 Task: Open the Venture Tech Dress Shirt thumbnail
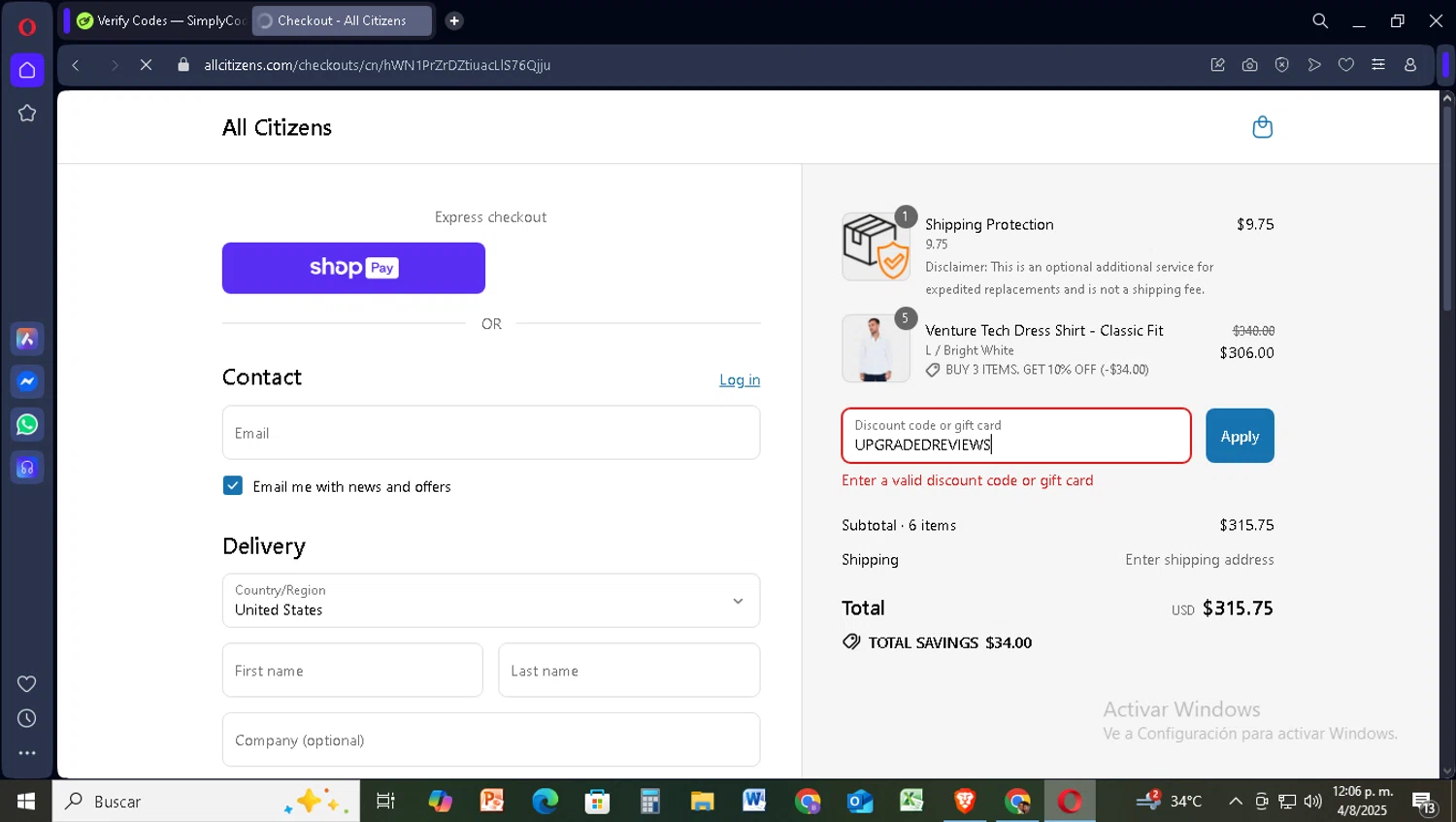click(876, 347)
